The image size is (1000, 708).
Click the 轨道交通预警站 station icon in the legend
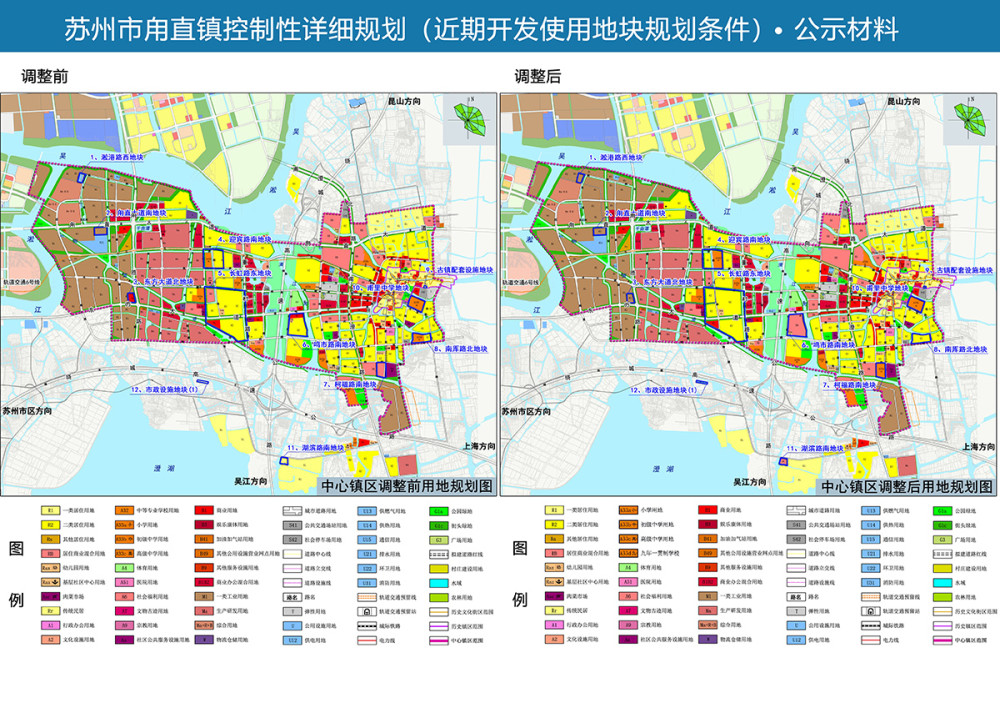click(367, 611)
